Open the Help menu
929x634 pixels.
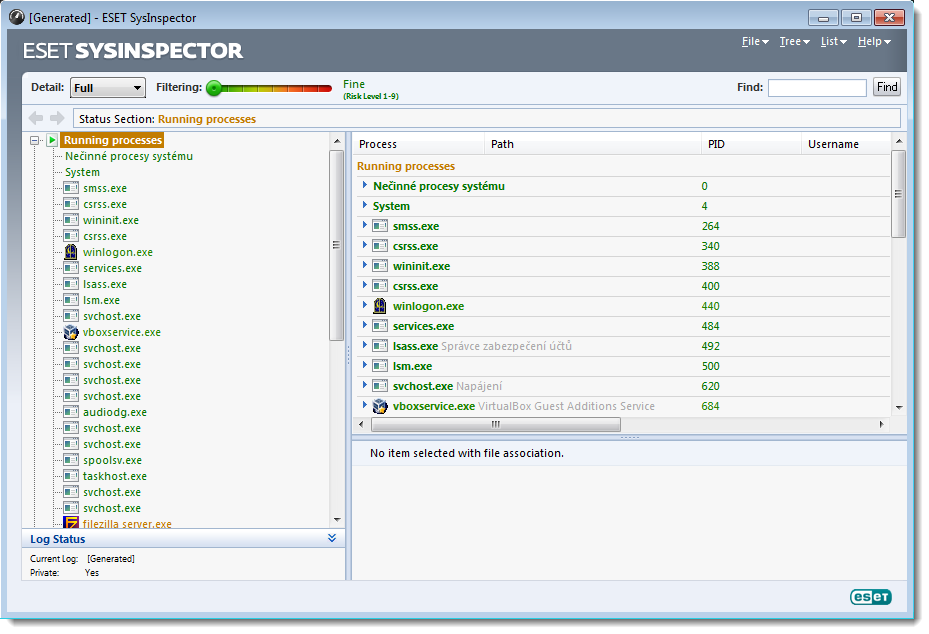click(874, 41)
